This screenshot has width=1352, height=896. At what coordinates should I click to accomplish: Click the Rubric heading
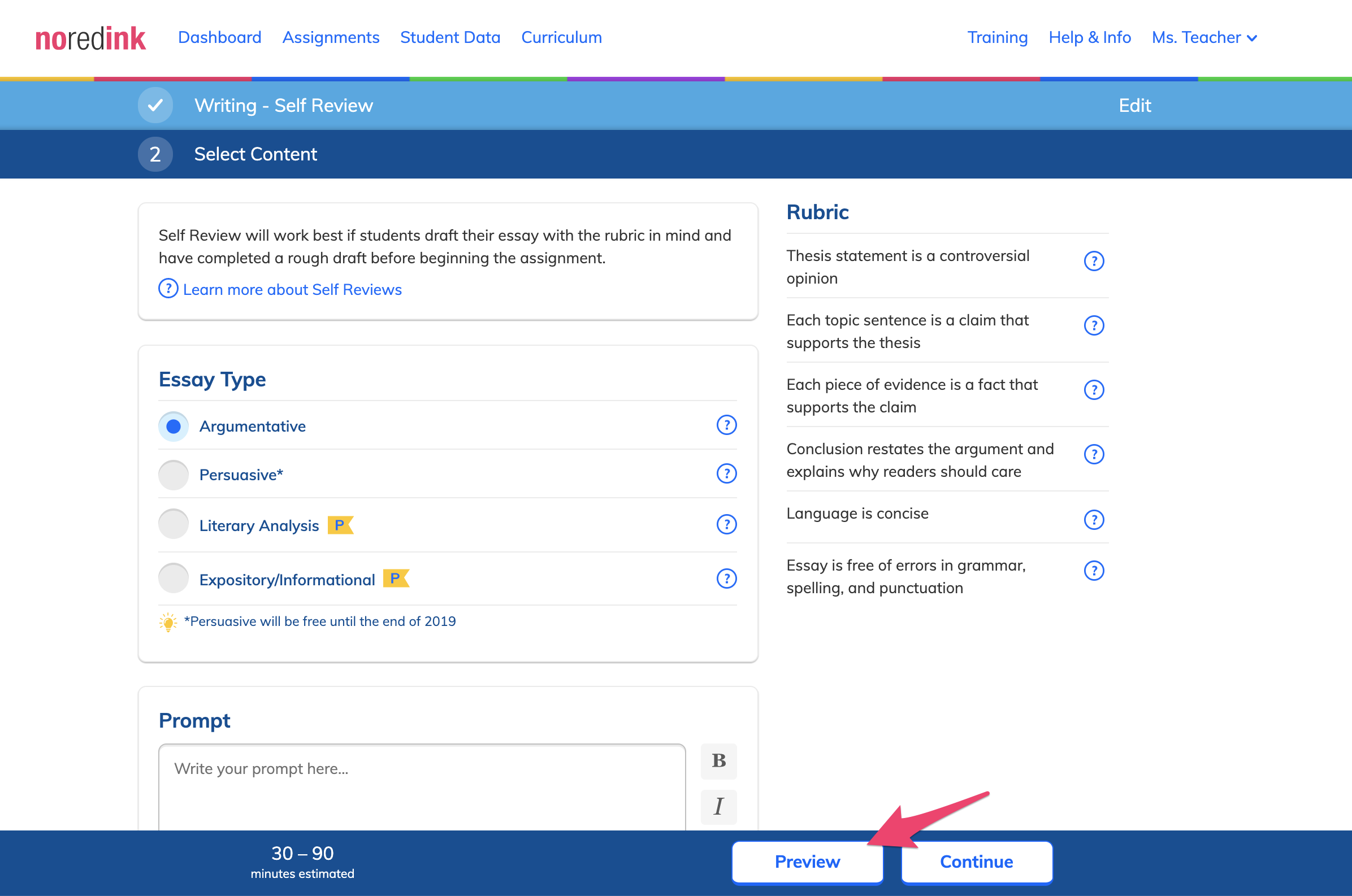click(817, 212)
